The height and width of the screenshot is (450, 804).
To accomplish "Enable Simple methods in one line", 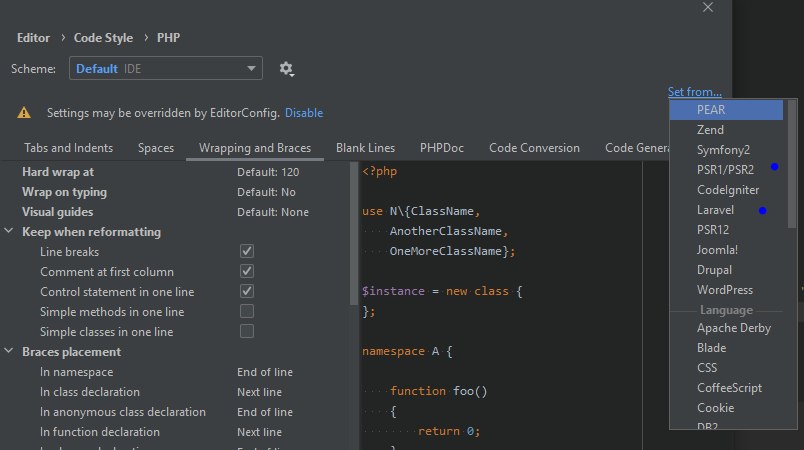I will 247,312.
